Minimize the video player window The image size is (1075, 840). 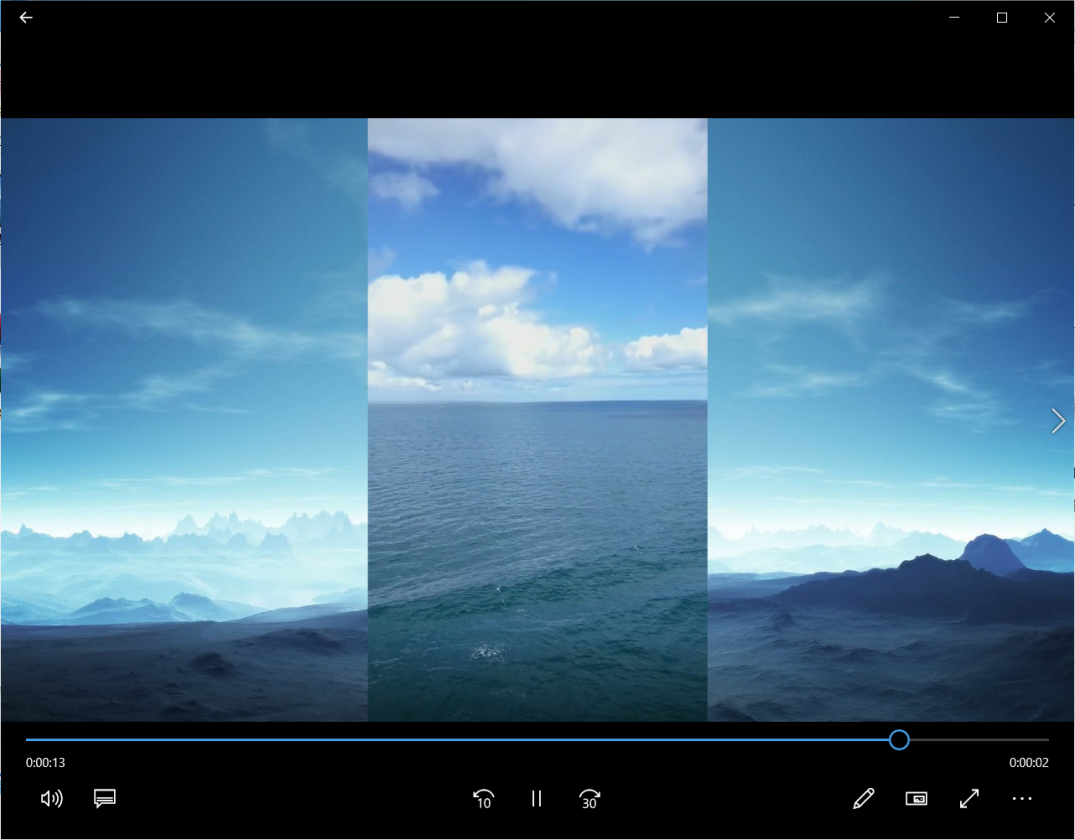click(x=955, y=17)
